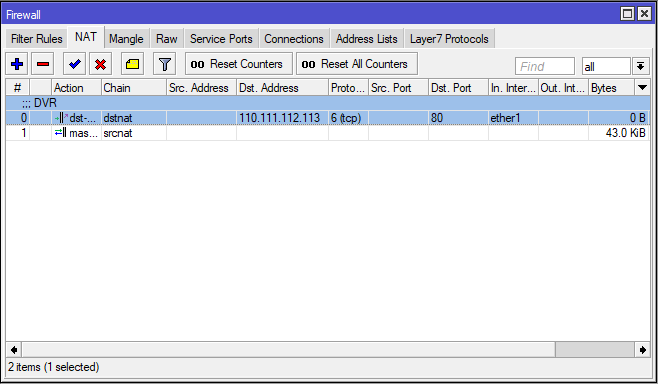The height and width of the screenshot is (384, 658).
Task: Open the filter funnel icon
Action: 164,64
